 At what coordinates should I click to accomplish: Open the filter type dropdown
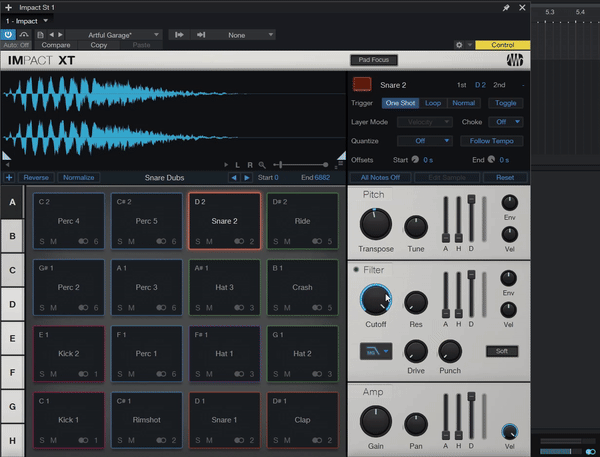coord(376,351)
